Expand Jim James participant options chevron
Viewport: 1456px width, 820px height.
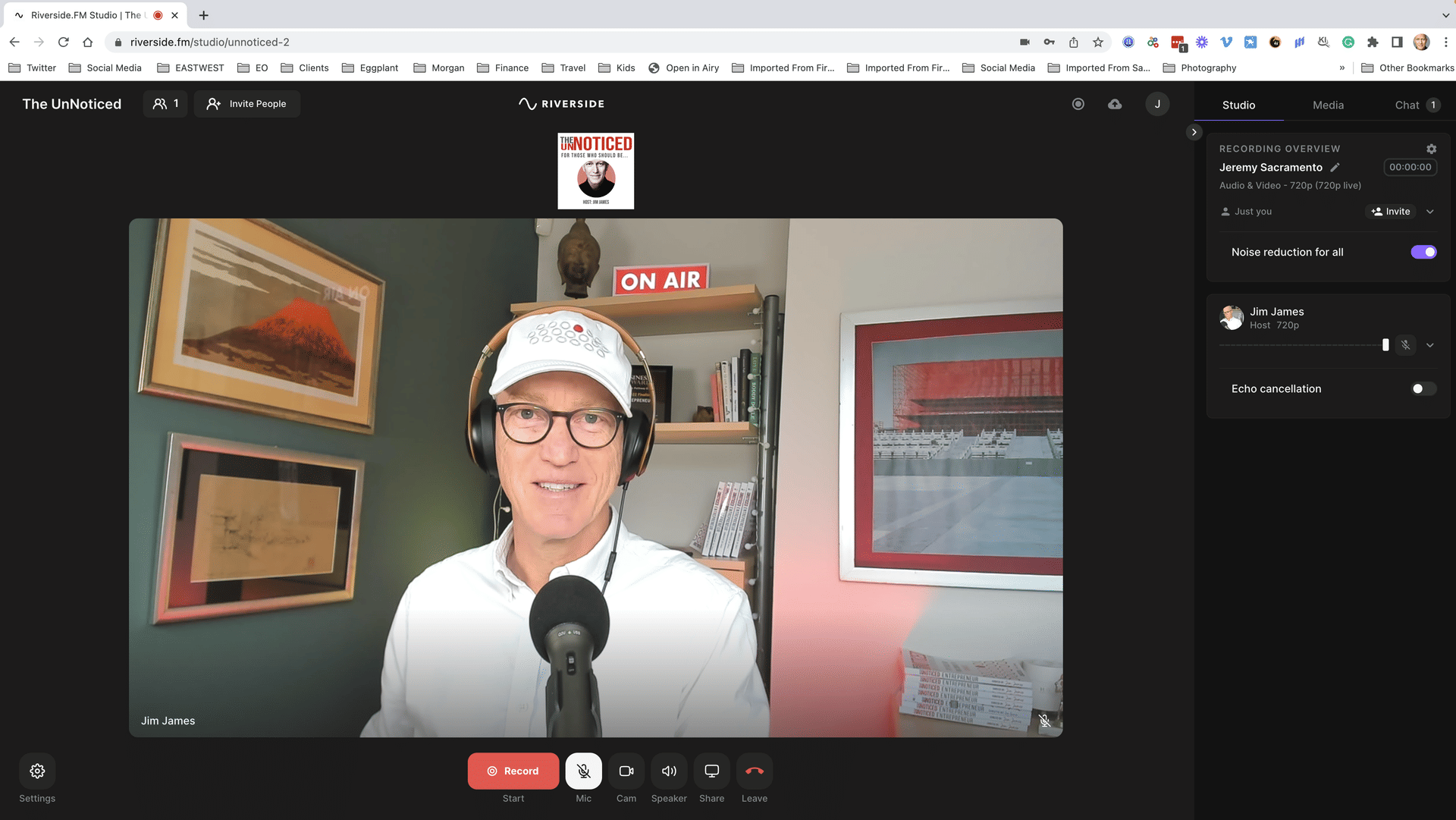(x=1430, y=345)
